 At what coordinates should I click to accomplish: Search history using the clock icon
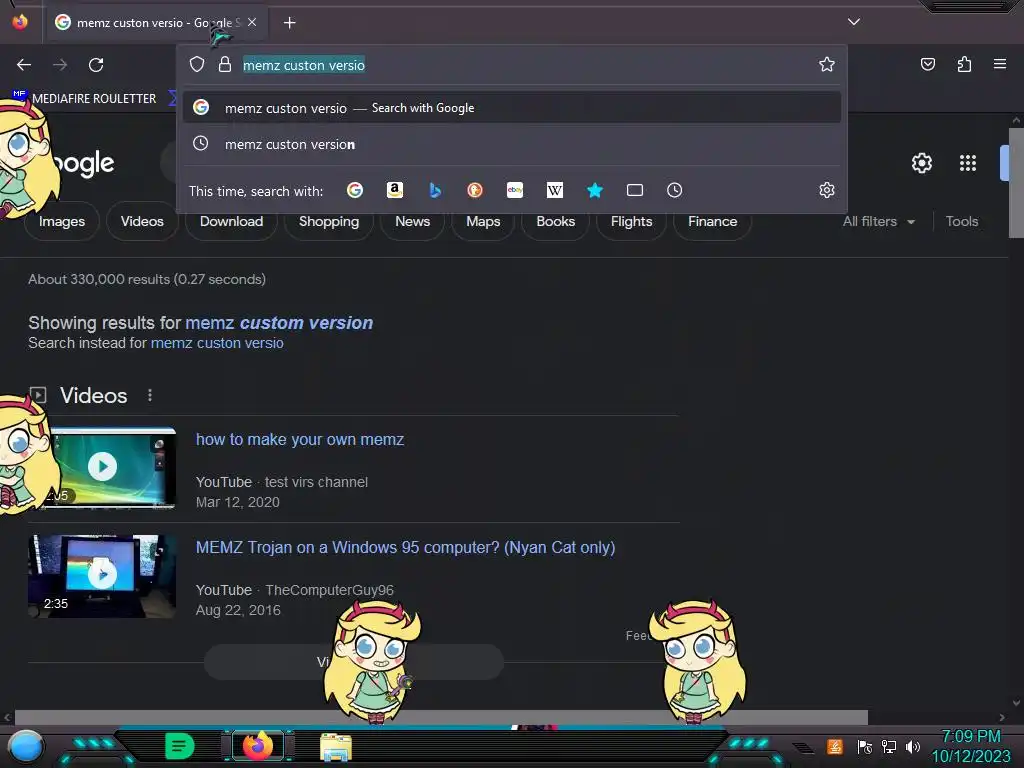tap(675, 190)
